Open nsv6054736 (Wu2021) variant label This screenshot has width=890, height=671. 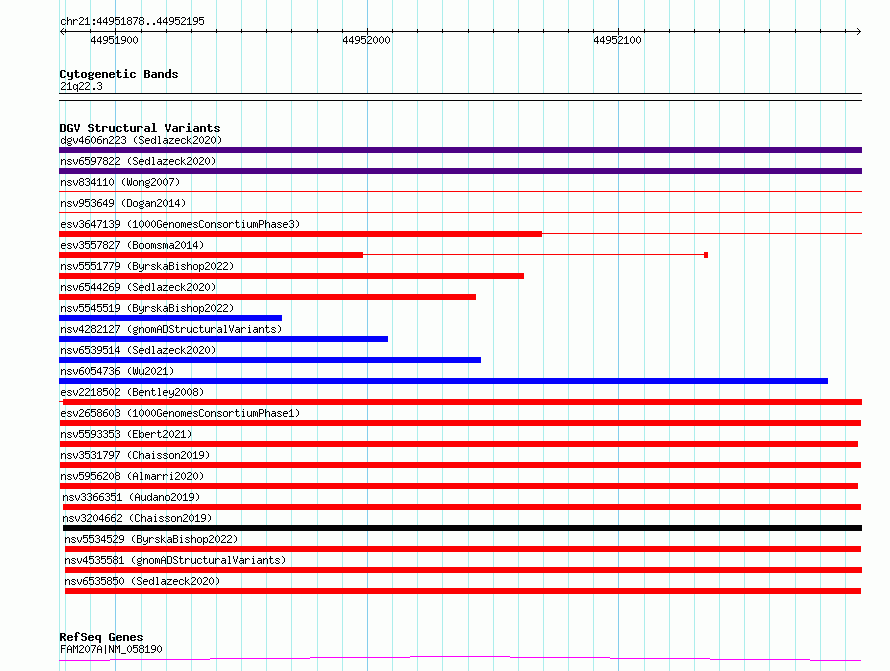117,371
